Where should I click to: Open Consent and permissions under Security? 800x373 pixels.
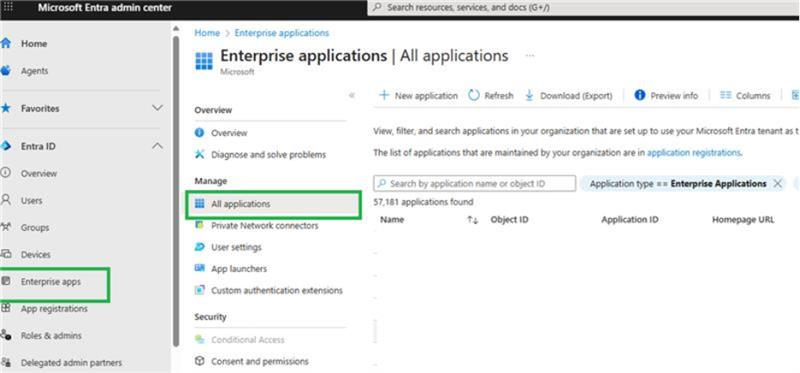click(x=259, y=361)
